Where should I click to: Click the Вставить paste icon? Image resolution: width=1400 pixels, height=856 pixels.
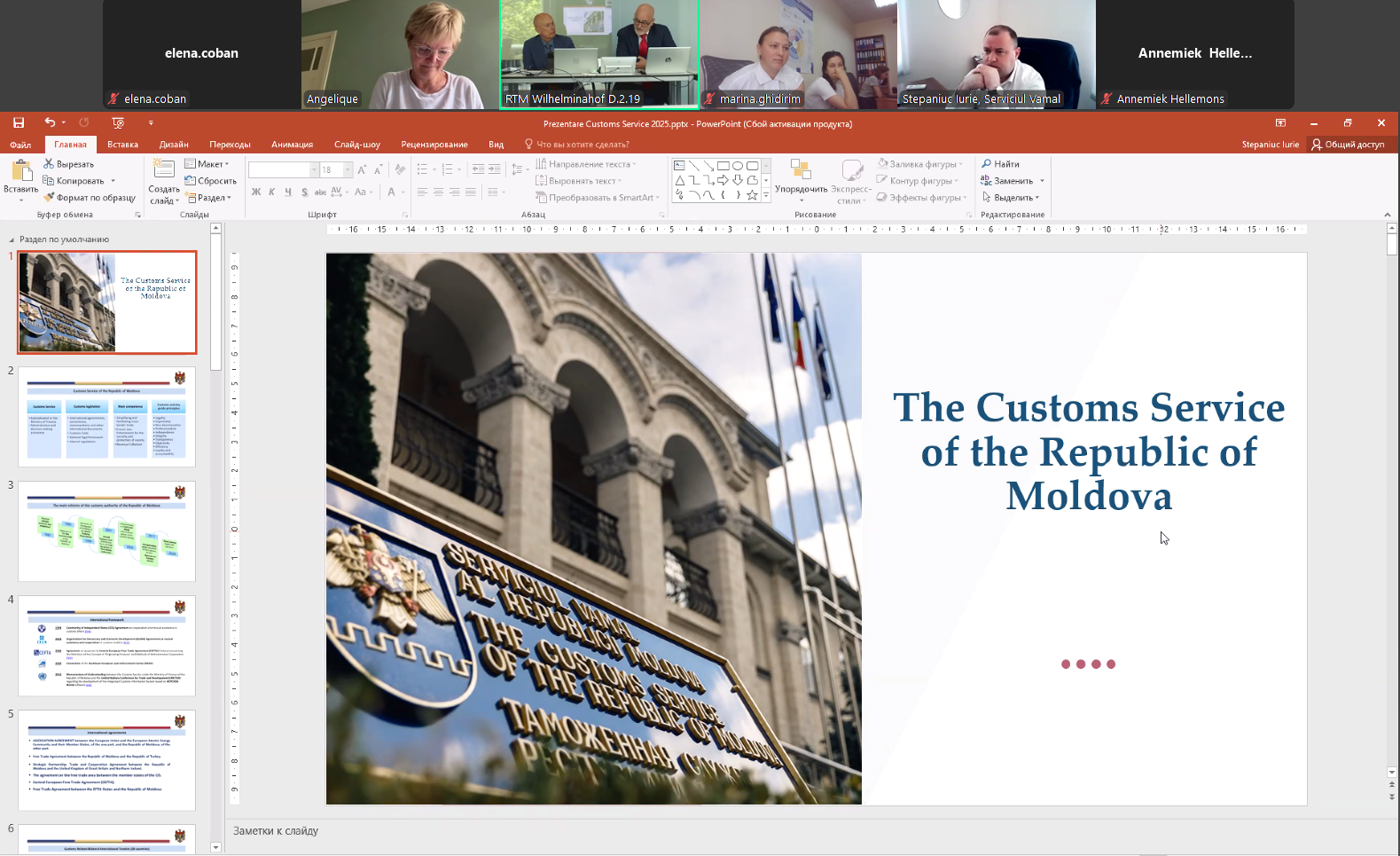click(20, 171)
